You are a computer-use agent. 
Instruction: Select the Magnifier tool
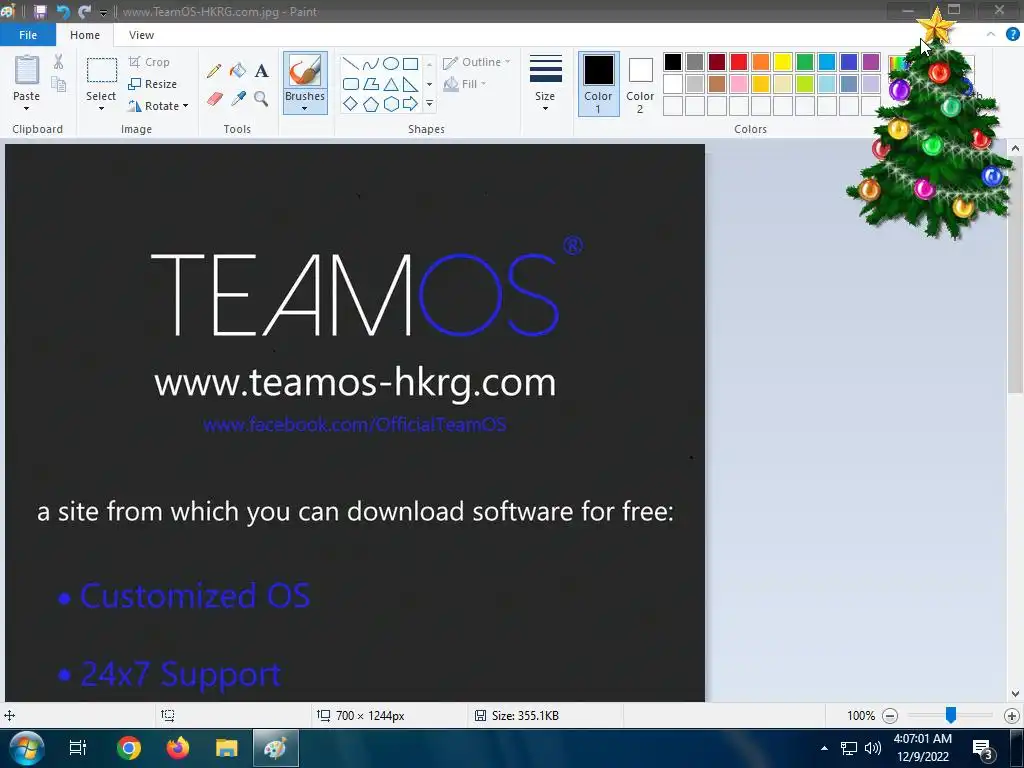(x=261, y=99)
